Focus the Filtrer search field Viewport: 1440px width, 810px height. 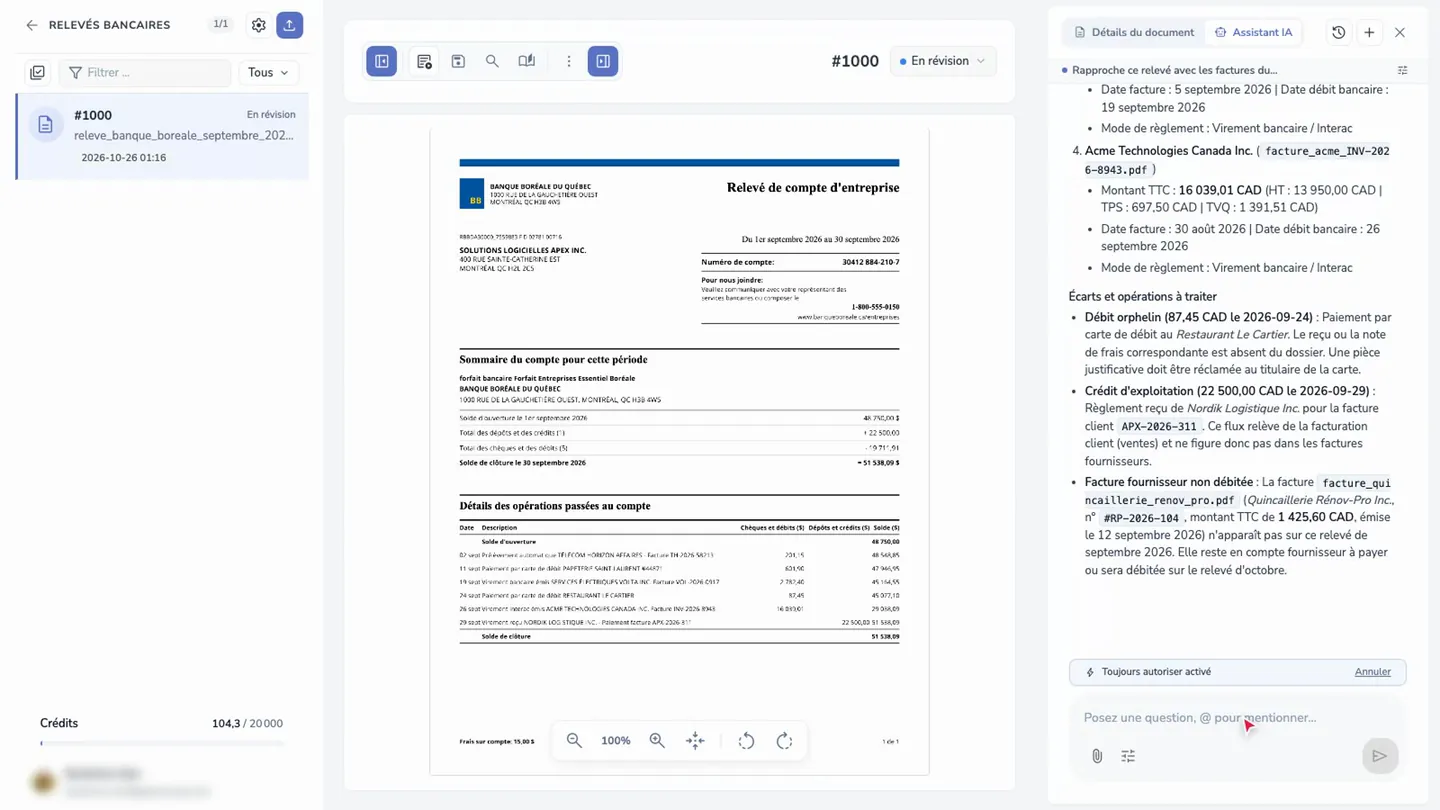tap(145, 73)
